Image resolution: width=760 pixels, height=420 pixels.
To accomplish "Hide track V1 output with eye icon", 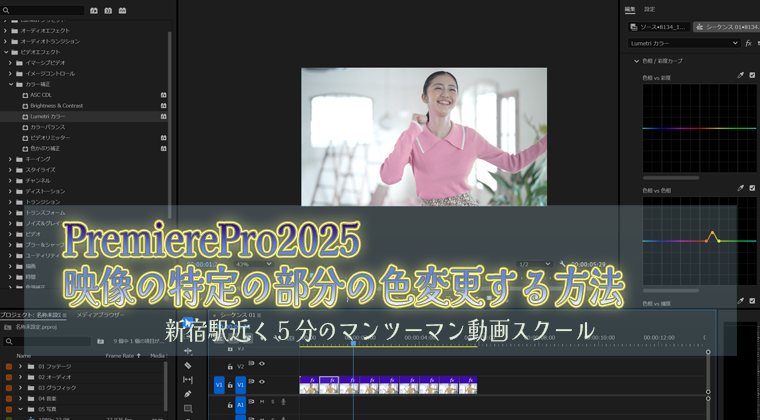I will 262,382.
